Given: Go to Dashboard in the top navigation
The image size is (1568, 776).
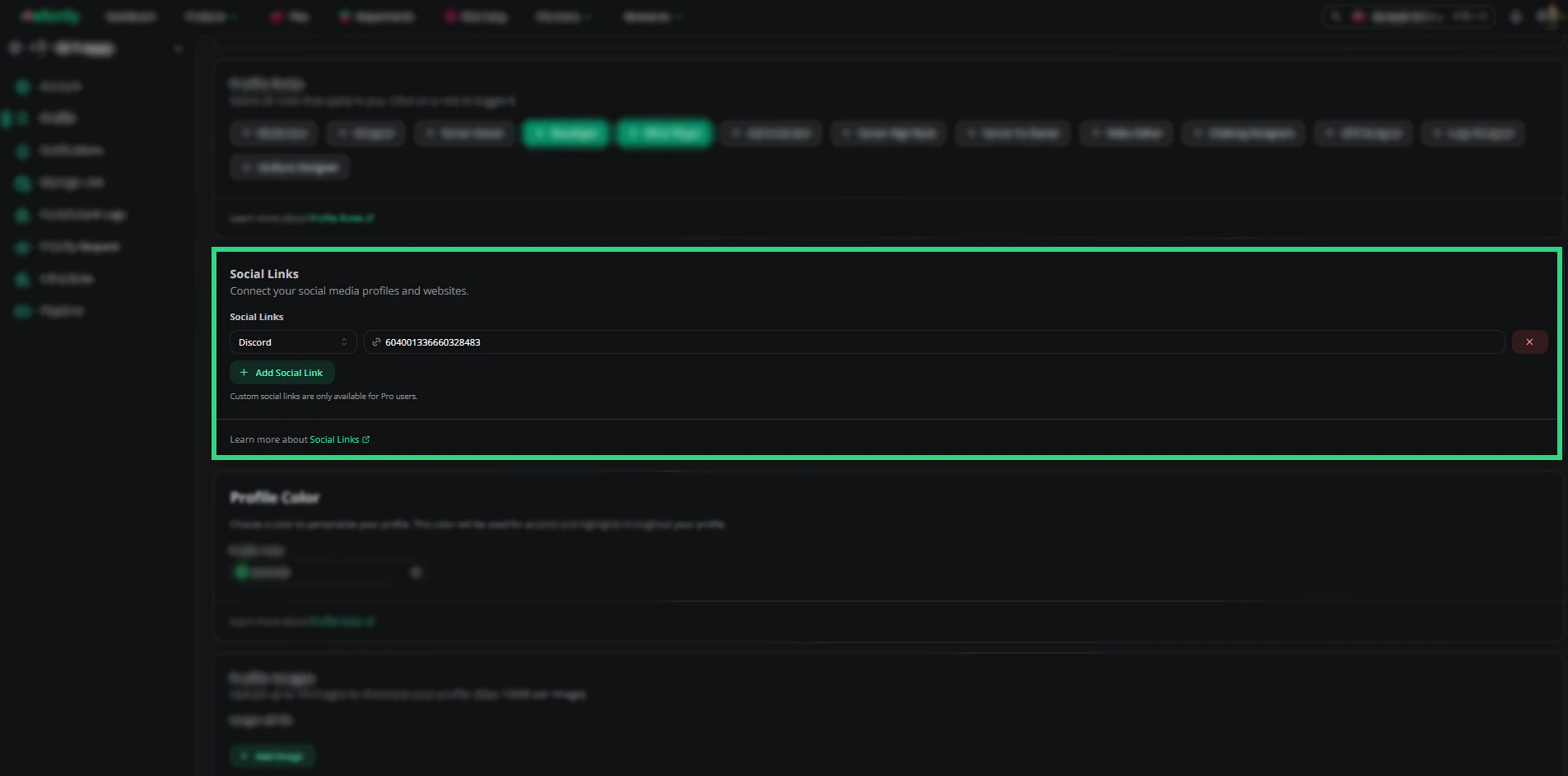Looking at the screenshot, I should [130, 16].
